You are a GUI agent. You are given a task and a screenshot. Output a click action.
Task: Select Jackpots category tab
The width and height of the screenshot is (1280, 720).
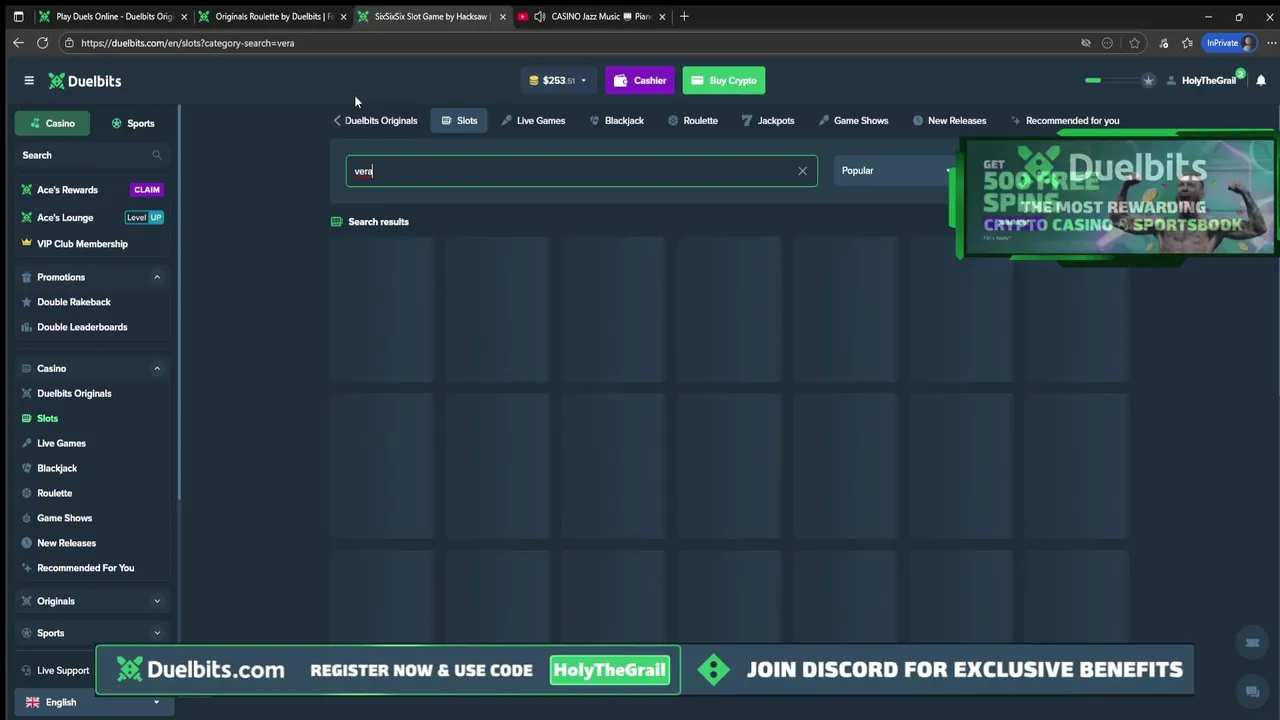coord(768,121)
